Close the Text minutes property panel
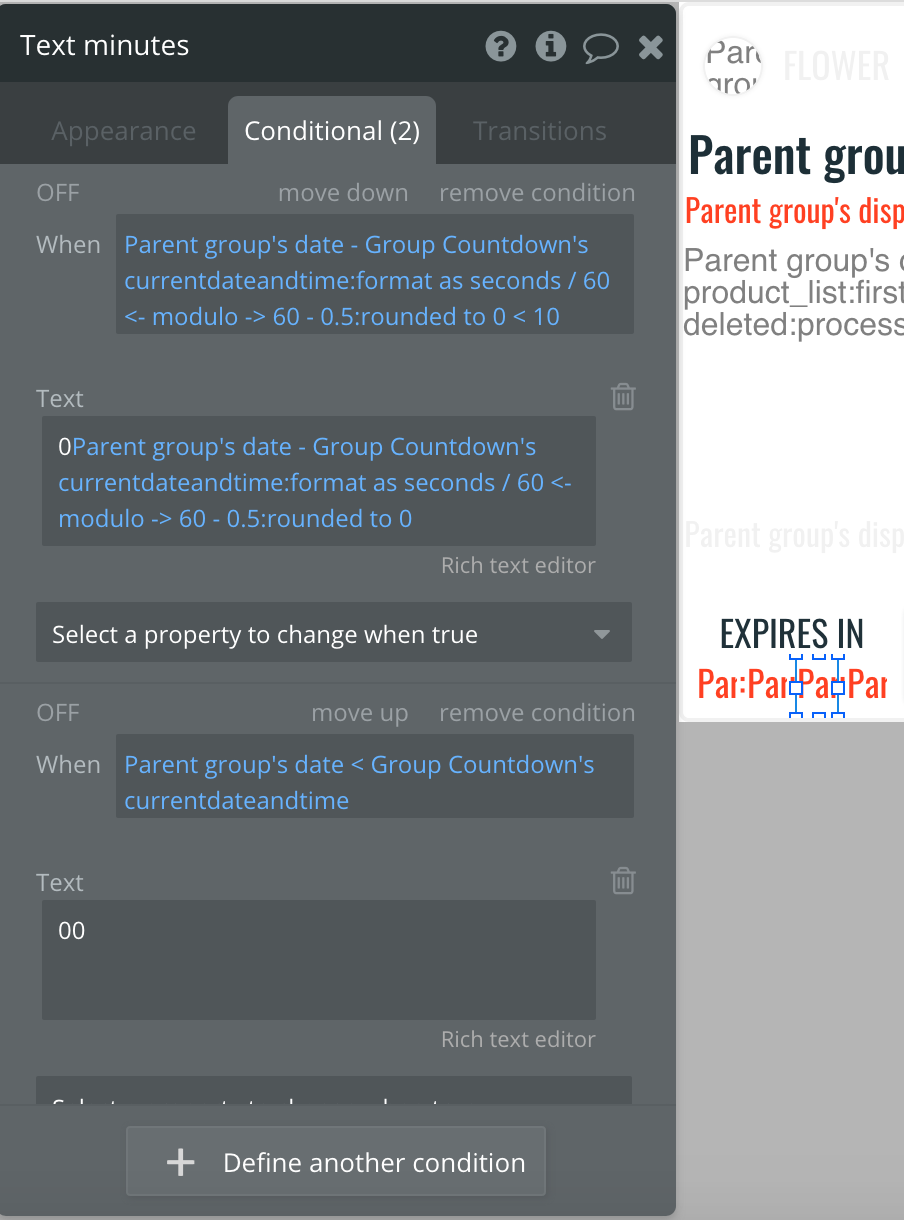This screenshot has height=1220, width=904. click(x=651, y=47)
